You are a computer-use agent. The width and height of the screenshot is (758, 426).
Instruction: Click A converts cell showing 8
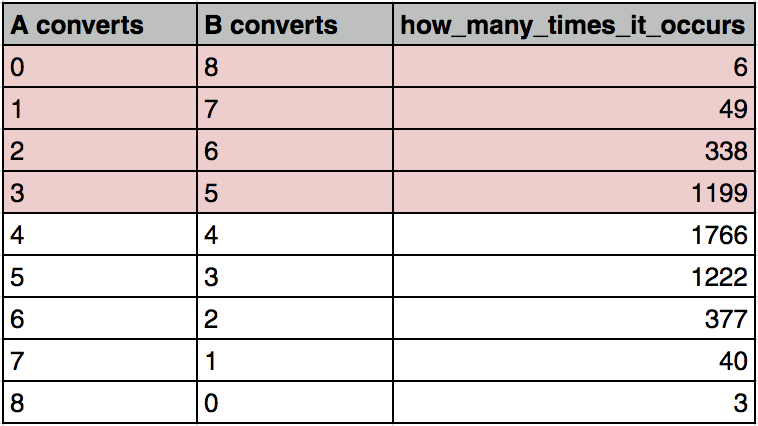[100, 402]
